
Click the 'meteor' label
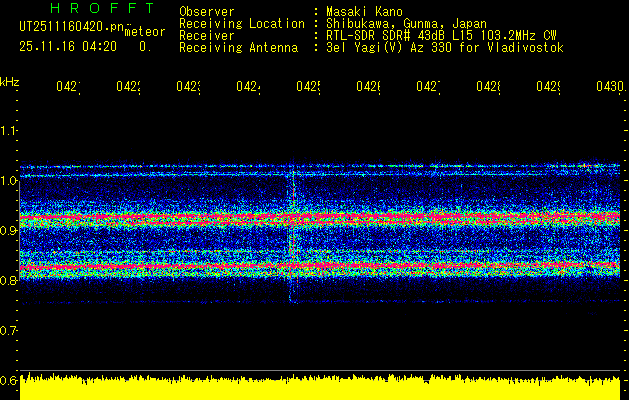[x=145, y=32]
